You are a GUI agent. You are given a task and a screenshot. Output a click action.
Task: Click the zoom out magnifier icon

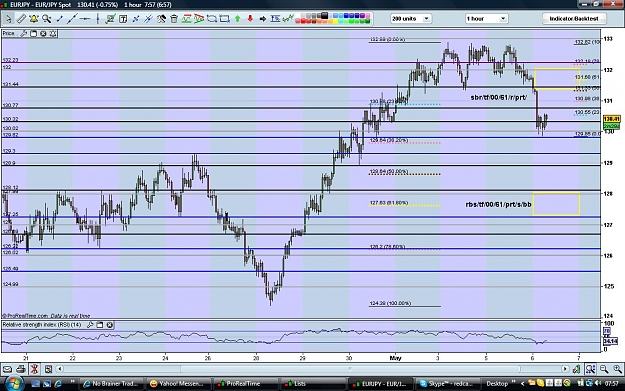coord(604,369)
